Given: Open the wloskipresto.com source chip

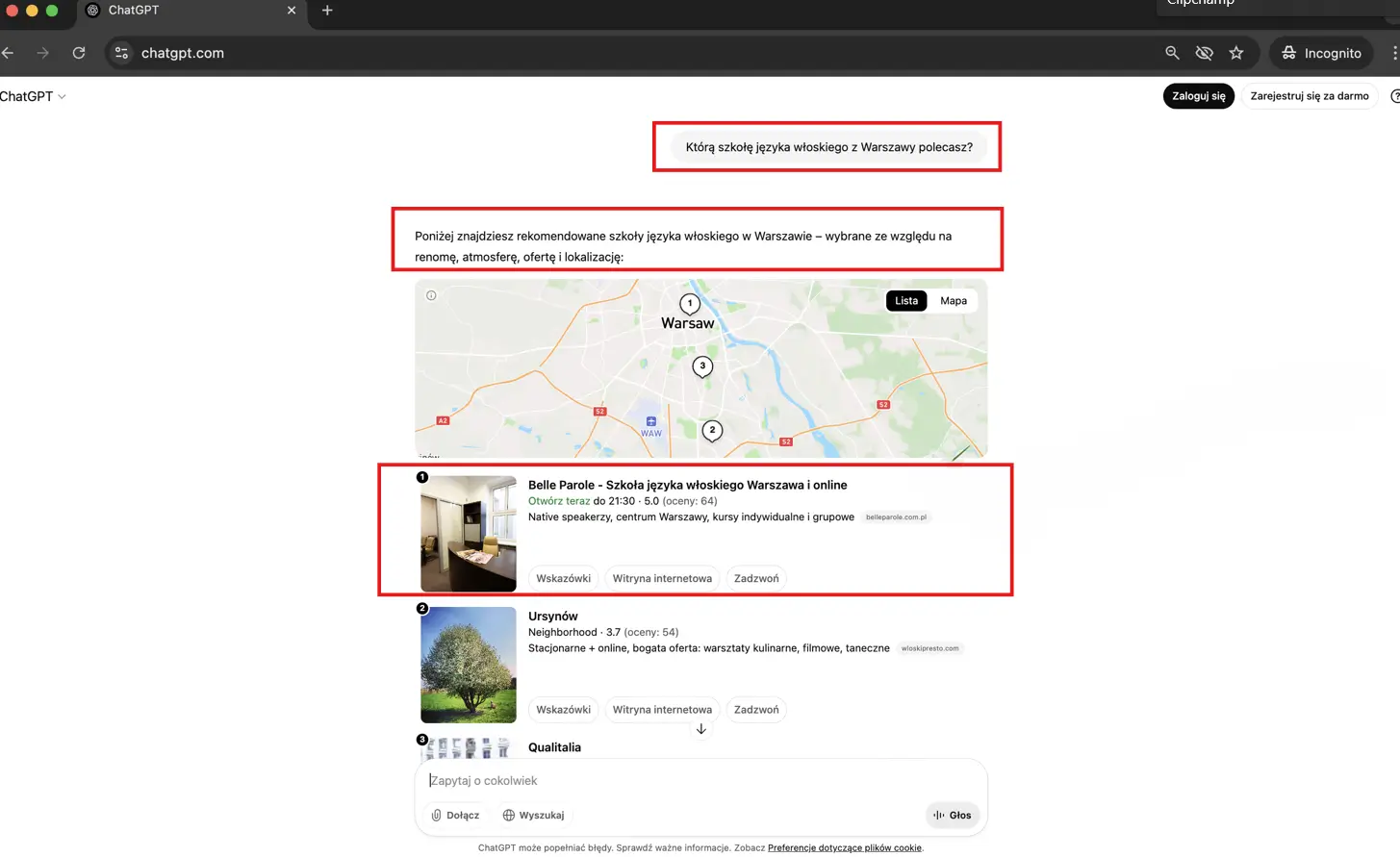Looking at the screenshot, I should (930, 648).
